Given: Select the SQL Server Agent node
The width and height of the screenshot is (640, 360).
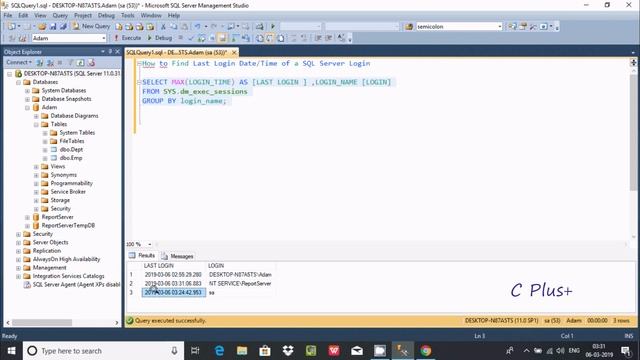Looking at the screenshot, I should (x=76, y=284).
